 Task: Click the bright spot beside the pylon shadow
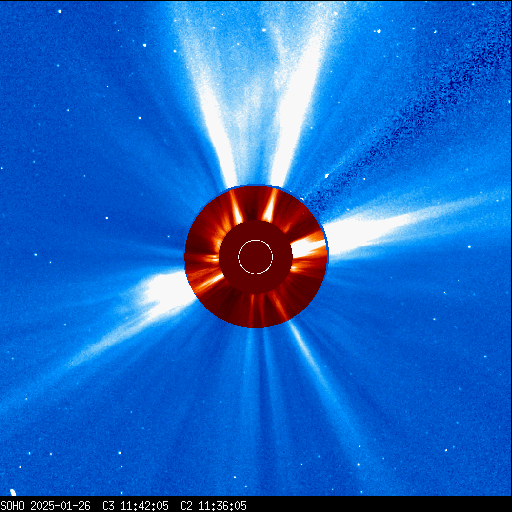point(327,176)
